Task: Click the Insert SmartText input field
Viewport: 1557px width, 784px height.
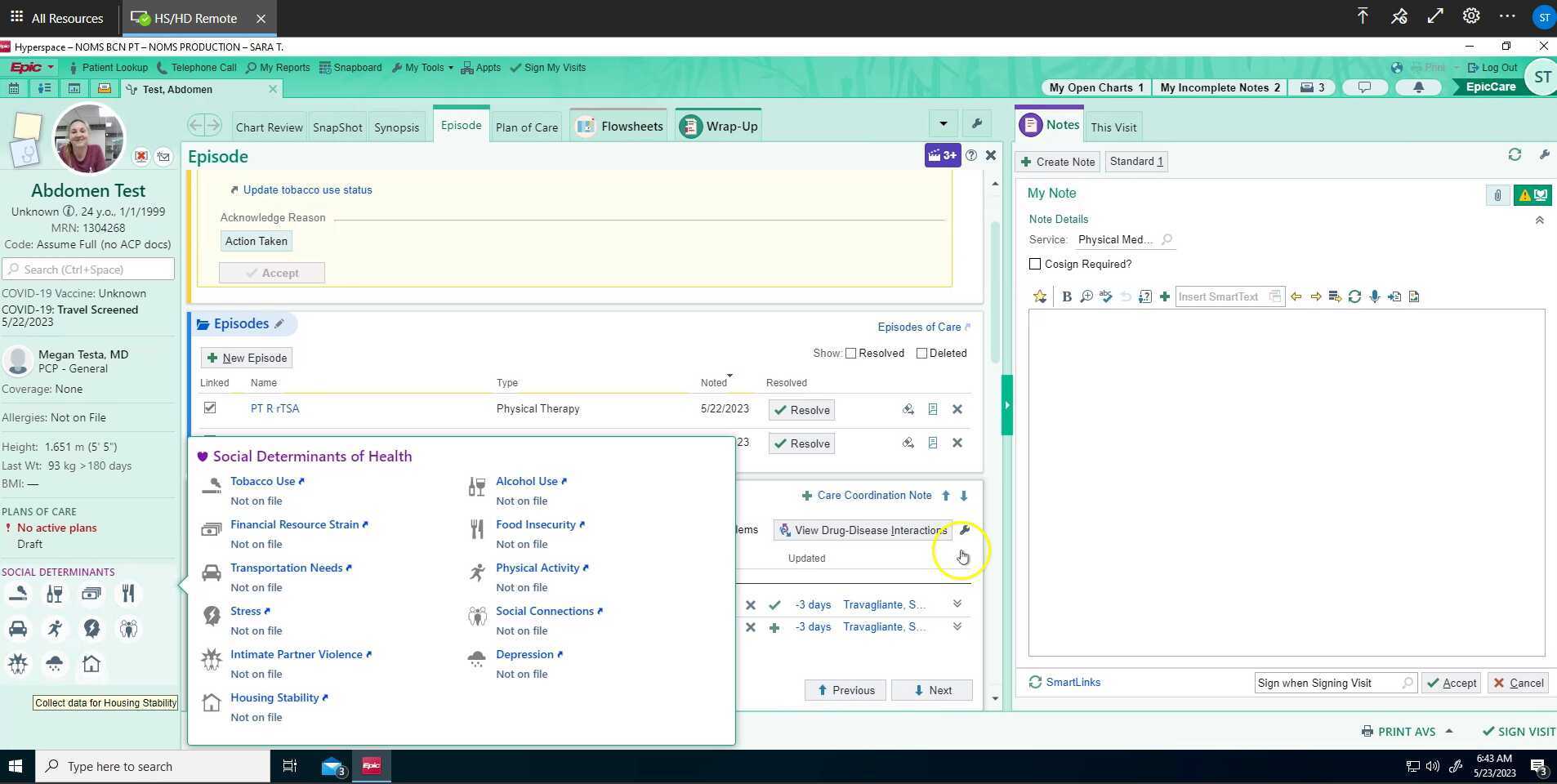Action: click(1220, 297)
